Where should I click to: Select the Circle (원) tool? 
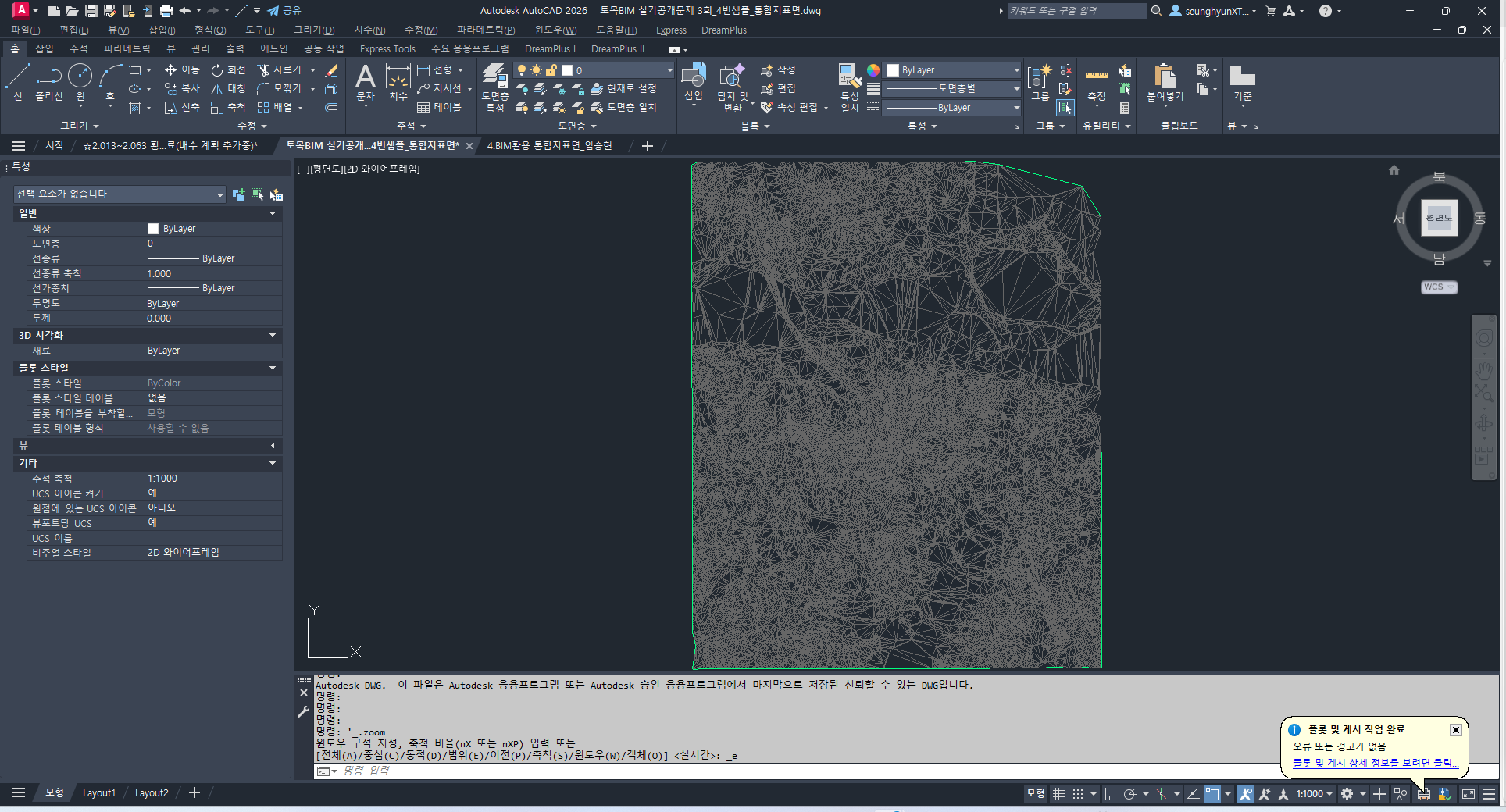[80, 82]
